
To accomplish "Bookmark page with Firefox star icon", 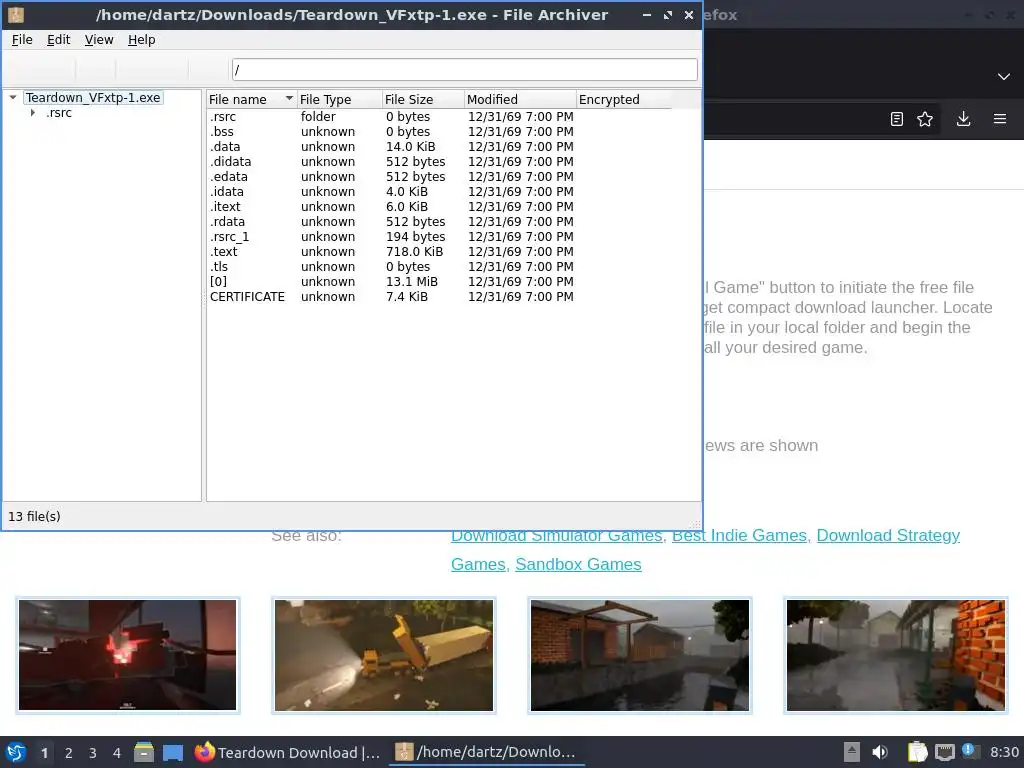I will [925, 119].
